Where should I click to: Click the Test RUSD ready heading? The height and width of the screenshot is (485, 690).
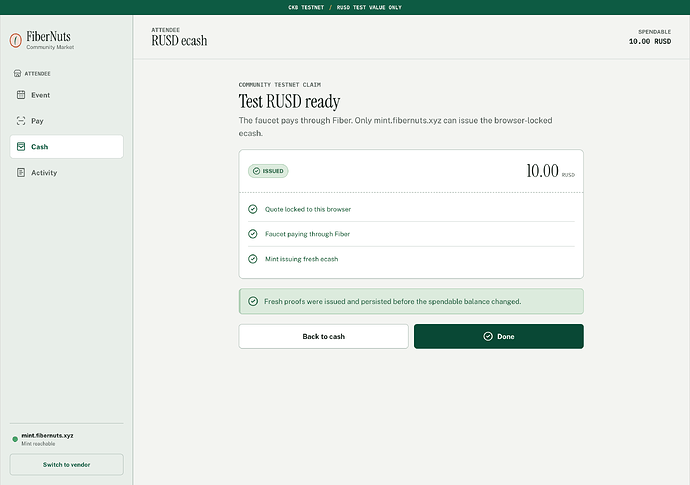(x=289, y=102)
